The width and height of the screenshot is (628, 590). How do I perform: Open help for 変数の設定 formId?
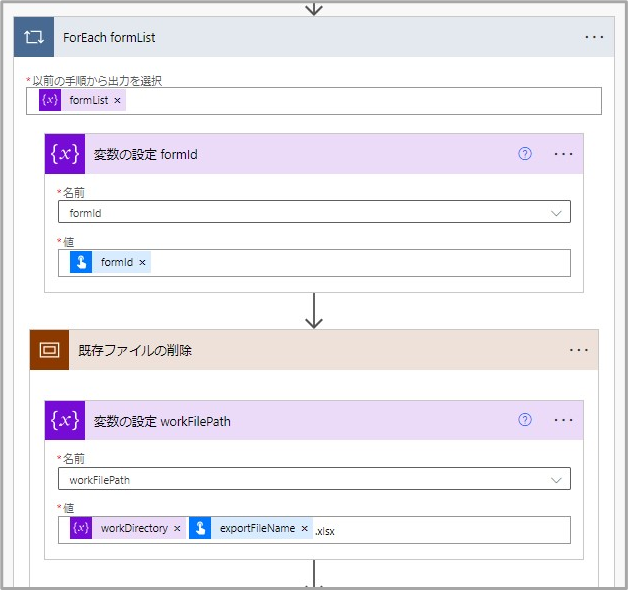525,154
